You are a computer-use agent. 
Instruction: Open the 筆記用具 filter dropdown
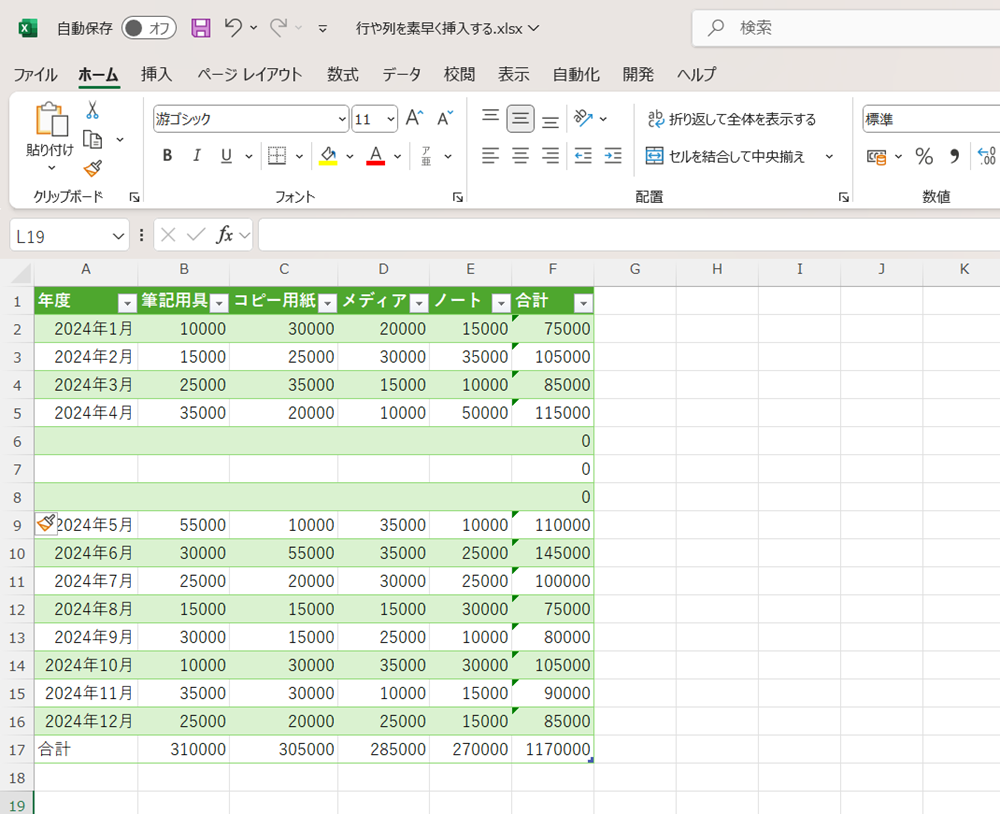[x=219, y=303]
